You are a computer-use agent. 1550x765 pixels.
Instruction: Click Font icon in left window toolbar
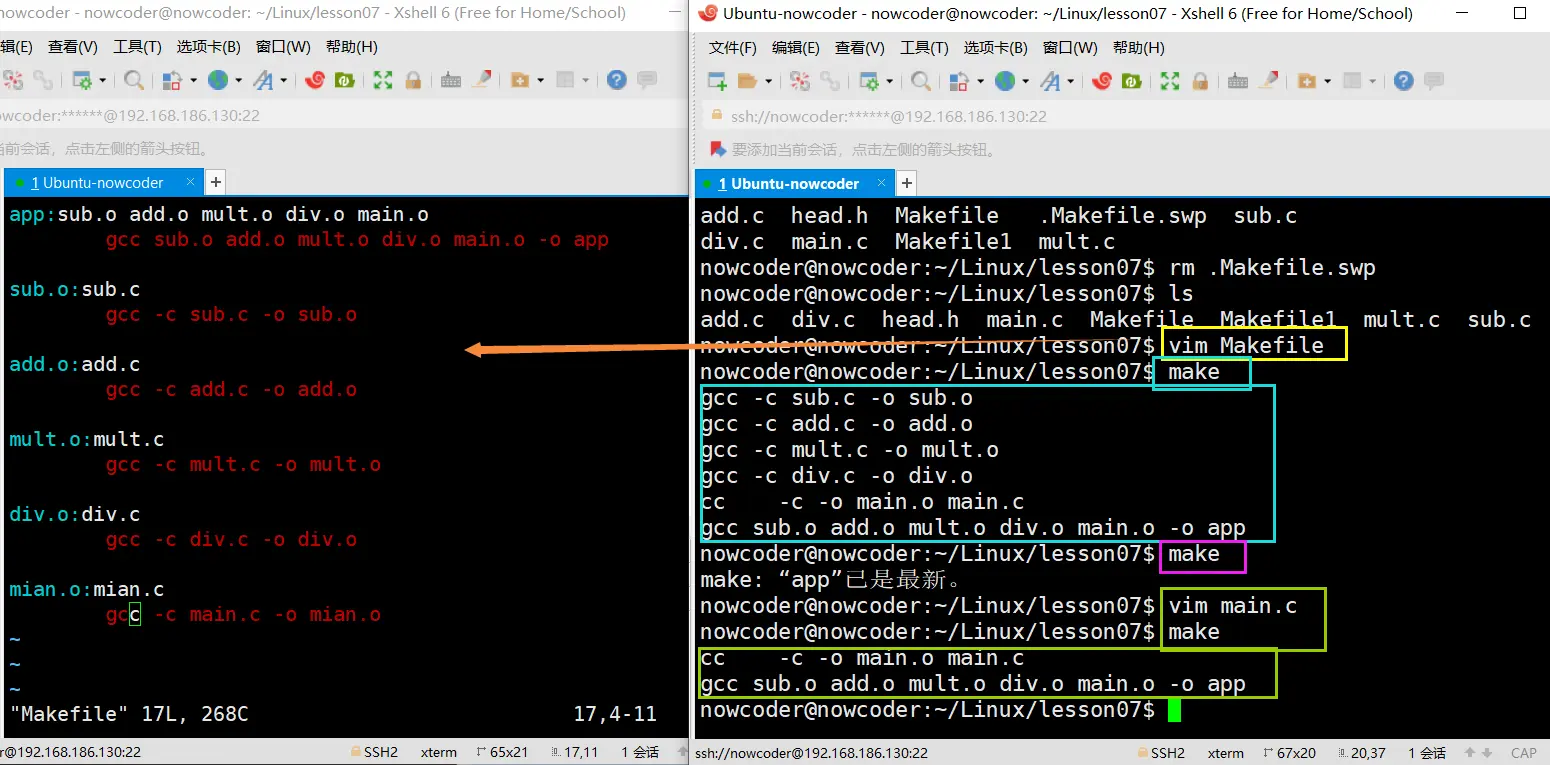click(263, 81)
